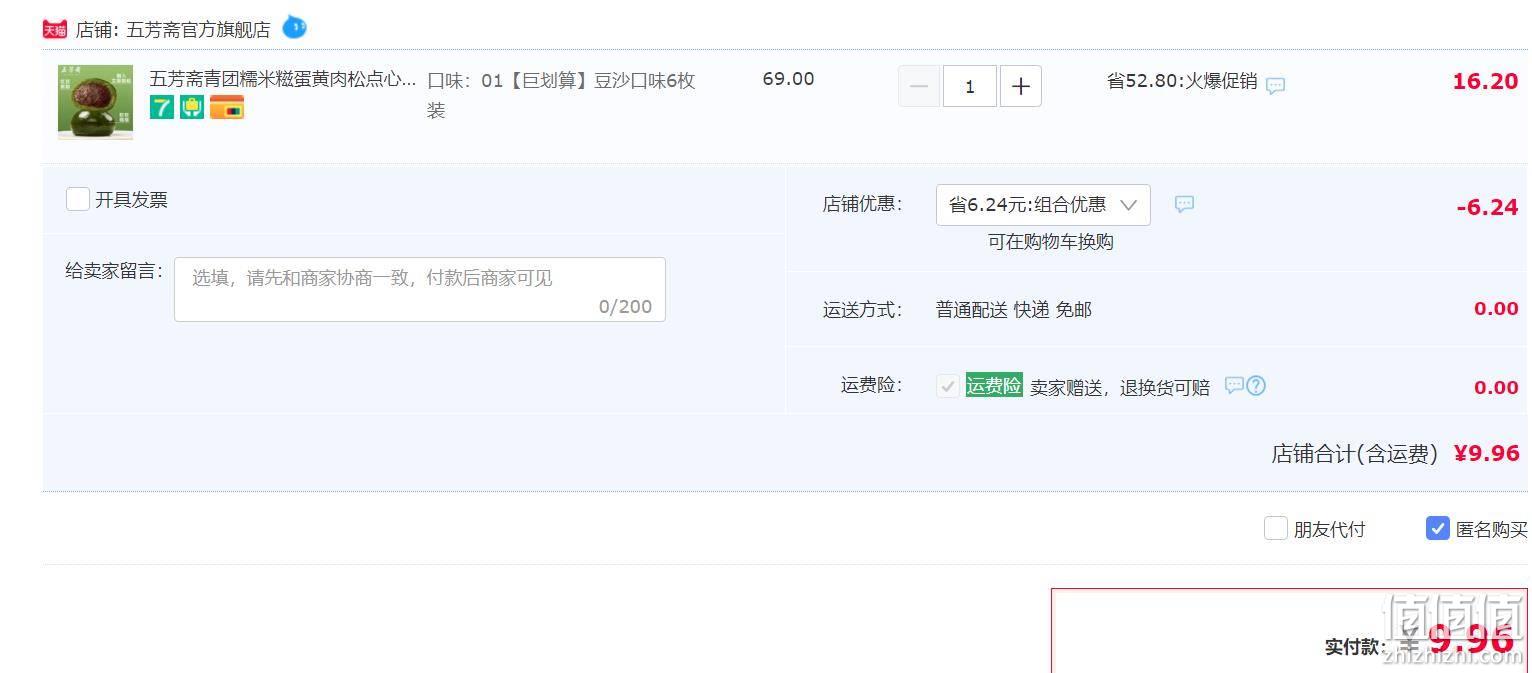
Task: Click the green badge next to the 7 icon
Action: [192, 107]
